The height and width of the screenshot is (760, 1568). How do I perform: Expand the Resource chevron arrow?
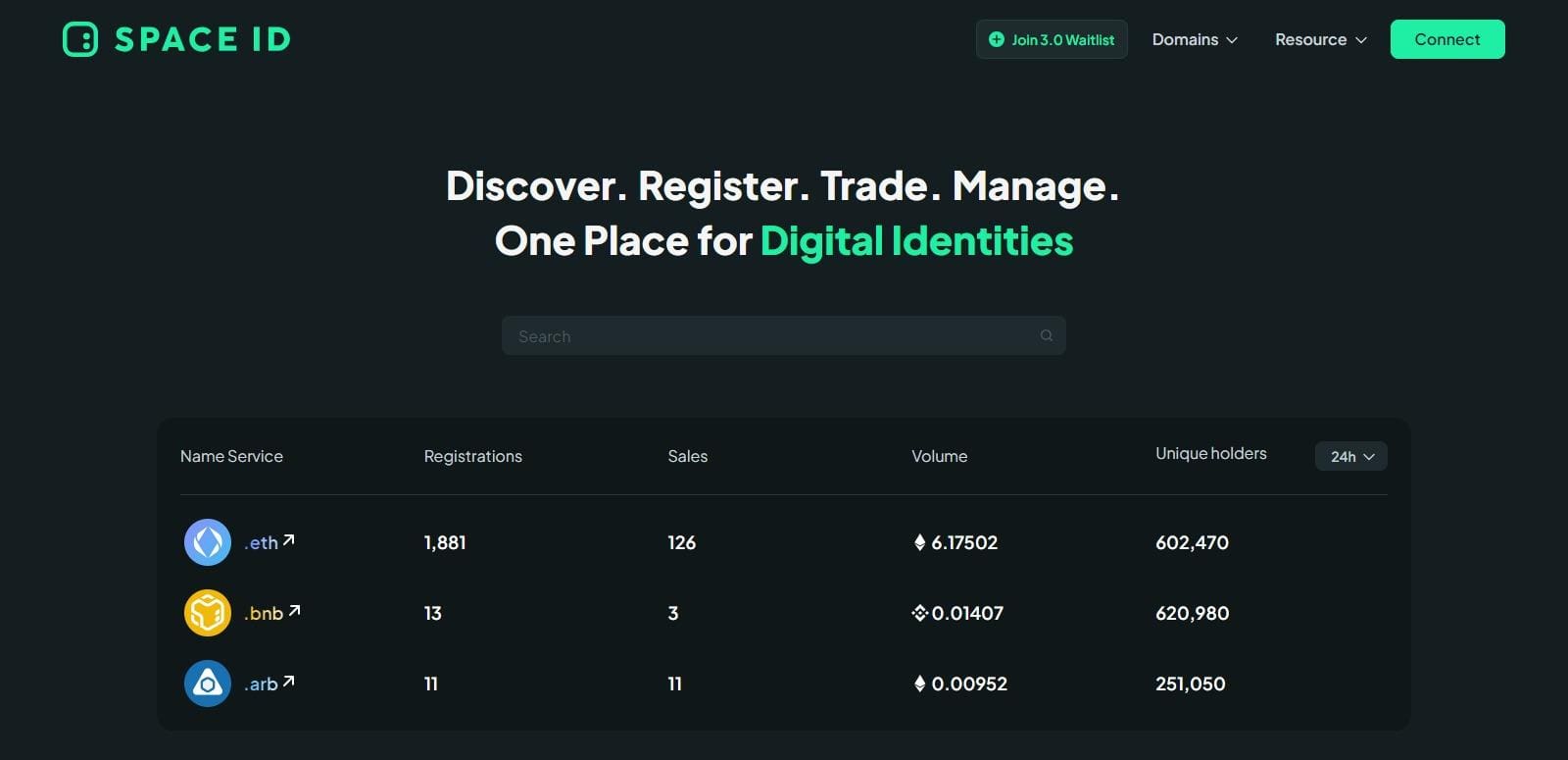(1361, 40)
